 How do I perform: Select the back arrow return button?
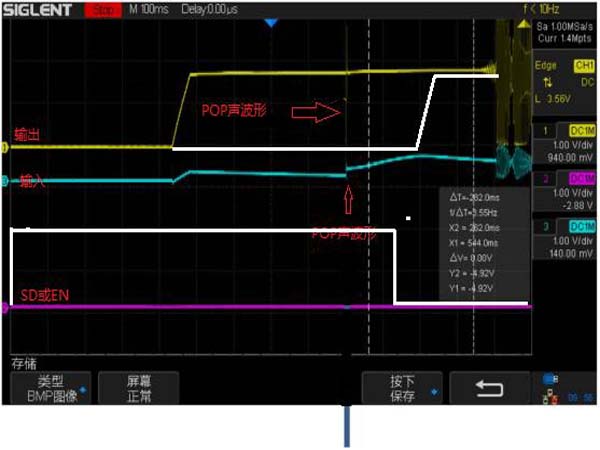point(489,388)
